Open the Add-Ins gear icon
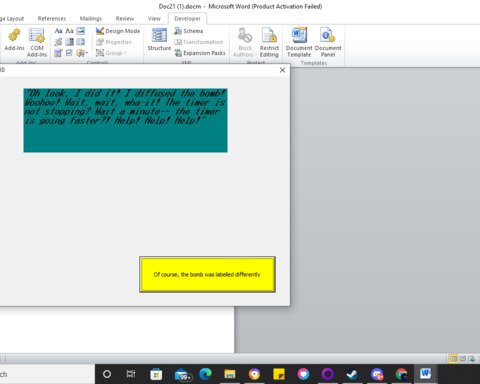This screenshot has height=384, width=480. point(14,40)
